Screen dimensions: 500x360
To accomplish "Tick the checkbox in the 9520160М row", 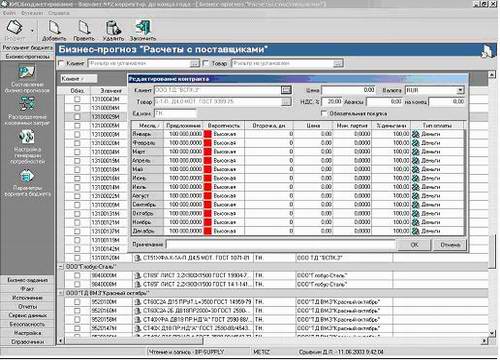I will coord(77,311).
